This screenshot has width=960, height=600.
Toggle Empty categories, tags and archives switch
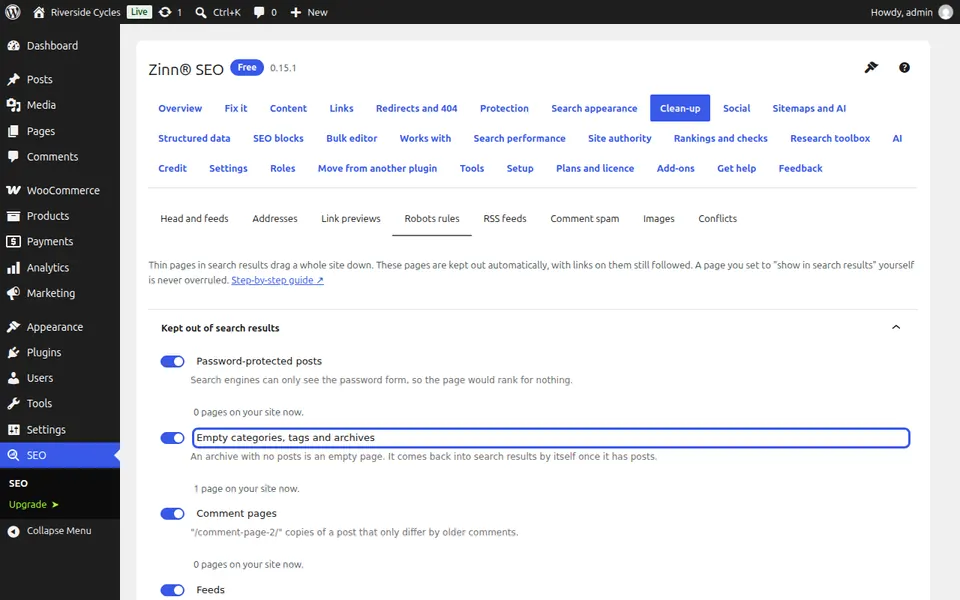[x=172, y=438]
